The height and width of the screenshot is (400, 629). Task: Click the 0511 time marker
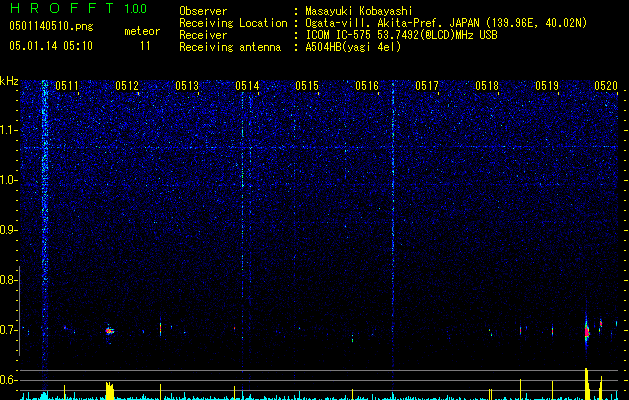pos(67,86)
